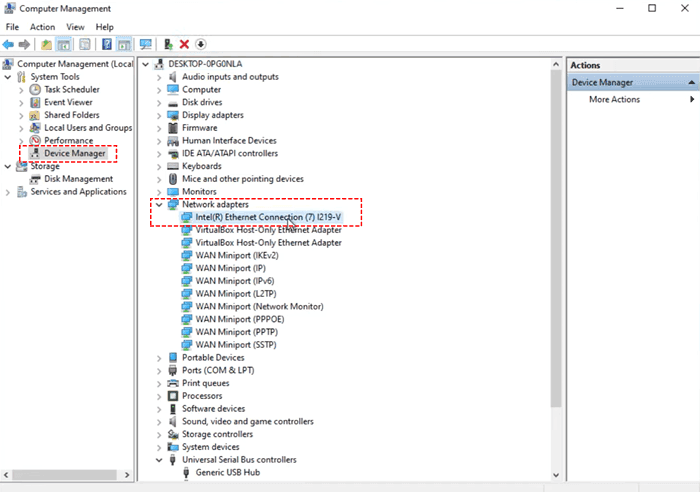Click the Task Scheduler clock icon
The width and height of the screenshot is (700, 492).
[x=35, y=89]
